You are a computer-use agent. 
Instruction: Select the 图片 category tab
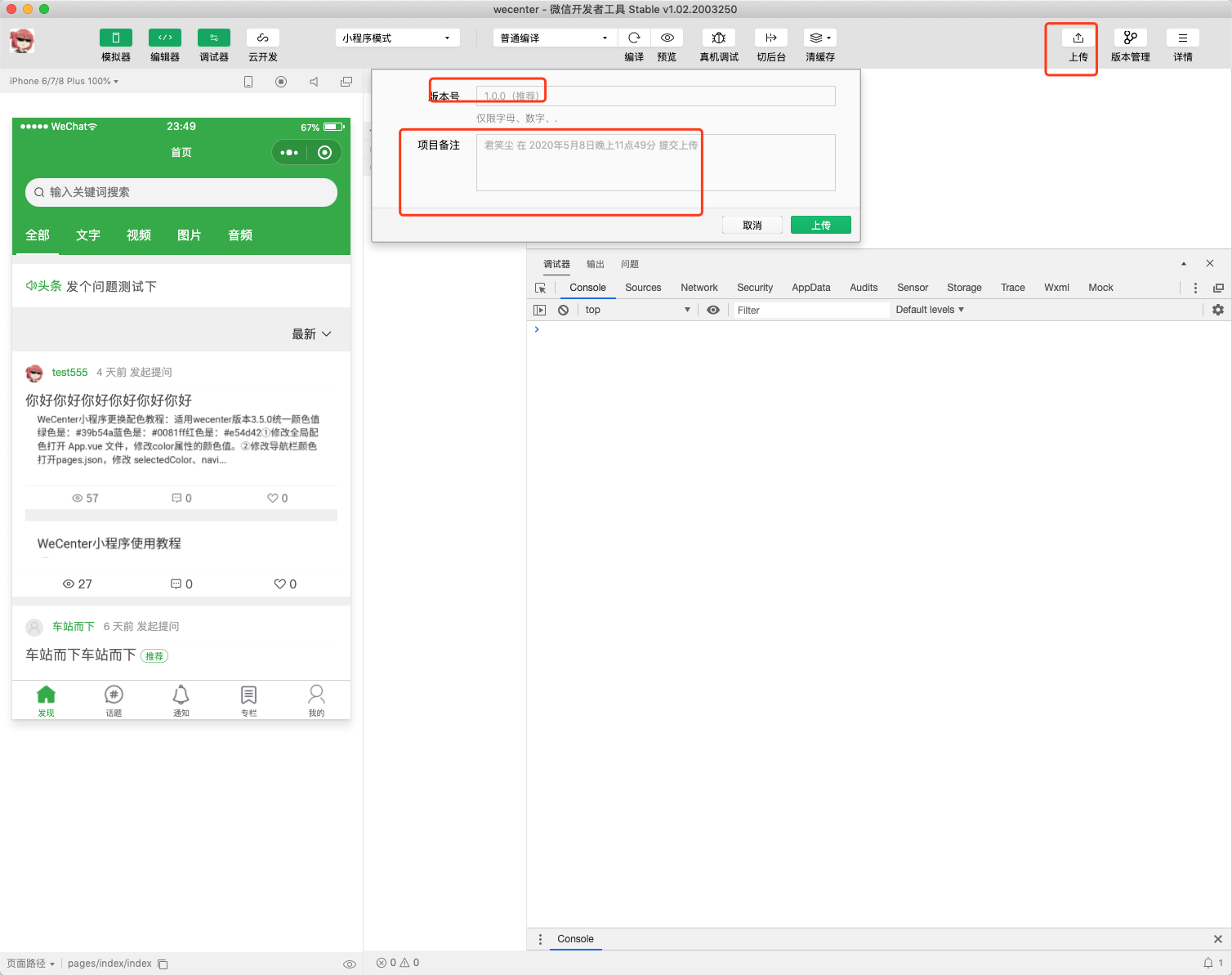coord(190,235)
